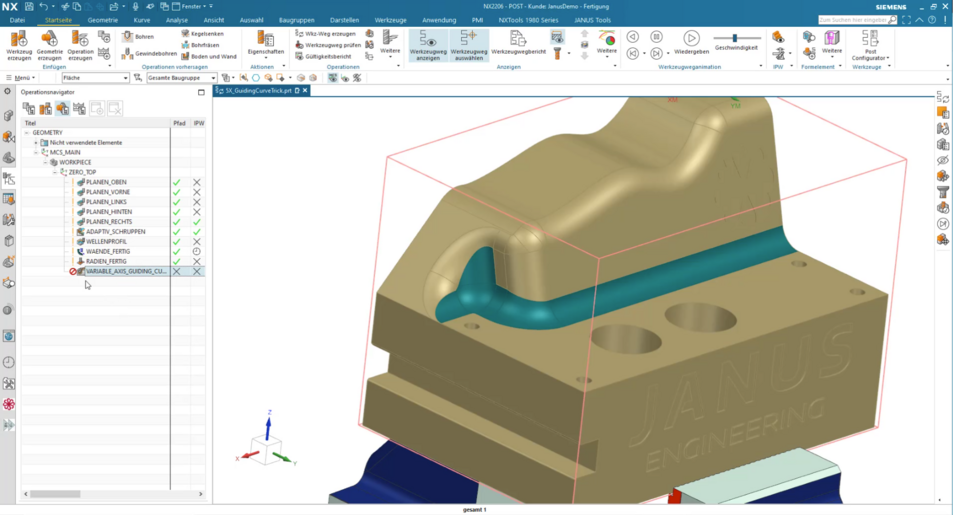Click the Werkzeug erzeugen icon
Screen dimensions: 953x515
click(x=19, y=46)
